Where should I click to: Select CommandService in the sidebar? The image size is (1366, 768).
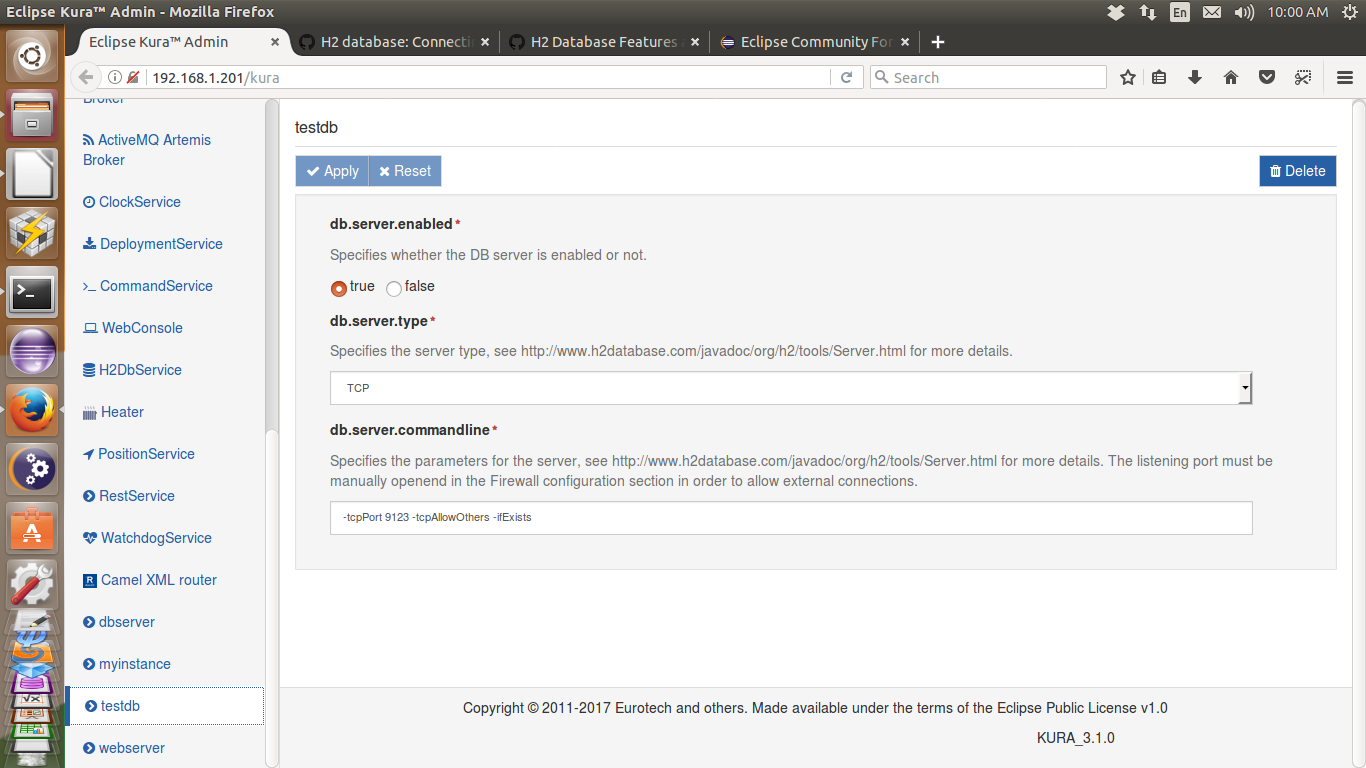point(147,286)
